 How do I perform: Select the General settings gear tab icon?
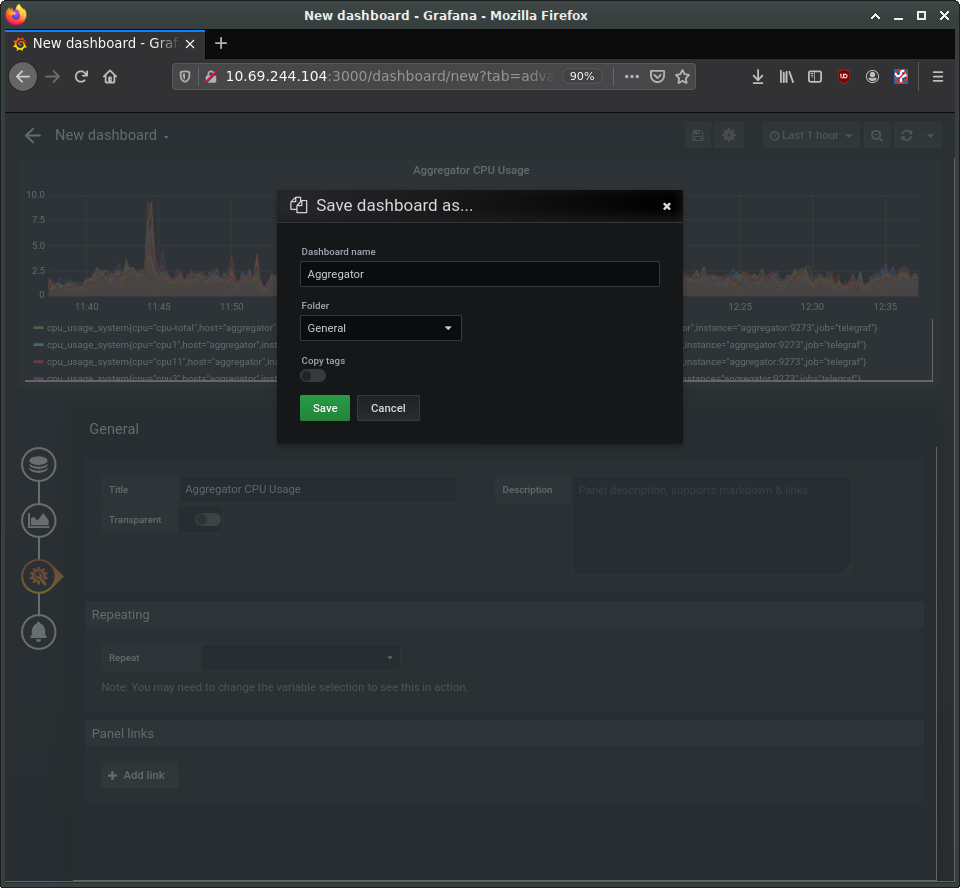tap(40, 576)
